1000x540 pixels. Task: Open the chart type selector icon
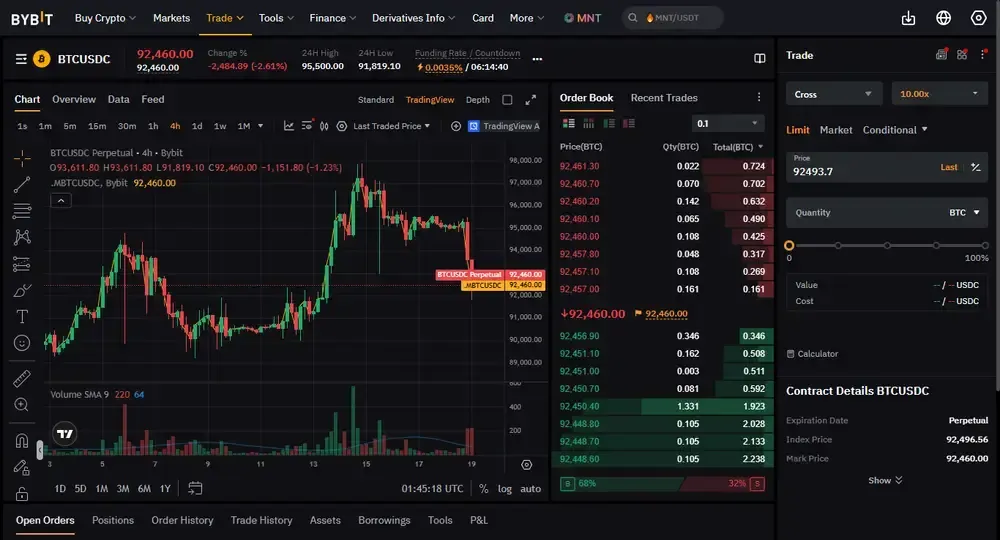coord(324,126)
